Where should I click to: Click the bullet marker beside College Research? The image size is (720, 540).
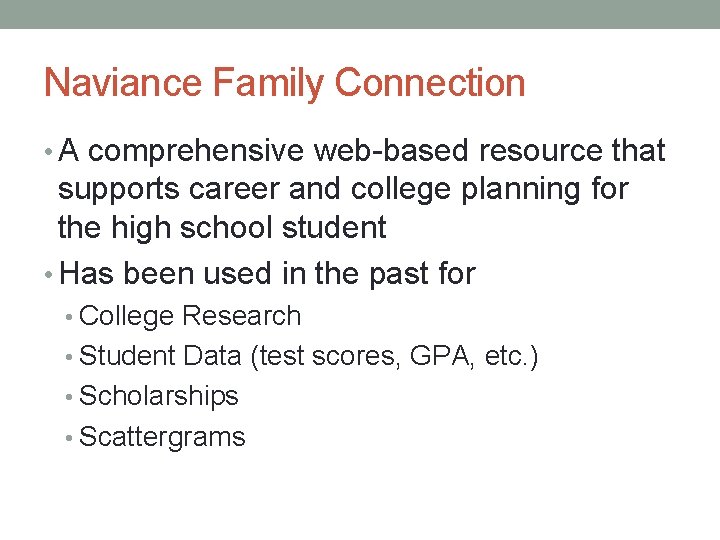70,317
